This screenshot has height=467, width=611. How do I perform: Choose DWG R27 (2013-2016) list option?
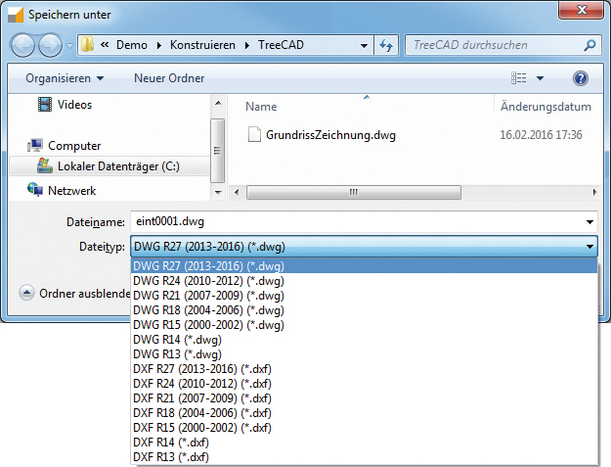[x=364, y=266]
